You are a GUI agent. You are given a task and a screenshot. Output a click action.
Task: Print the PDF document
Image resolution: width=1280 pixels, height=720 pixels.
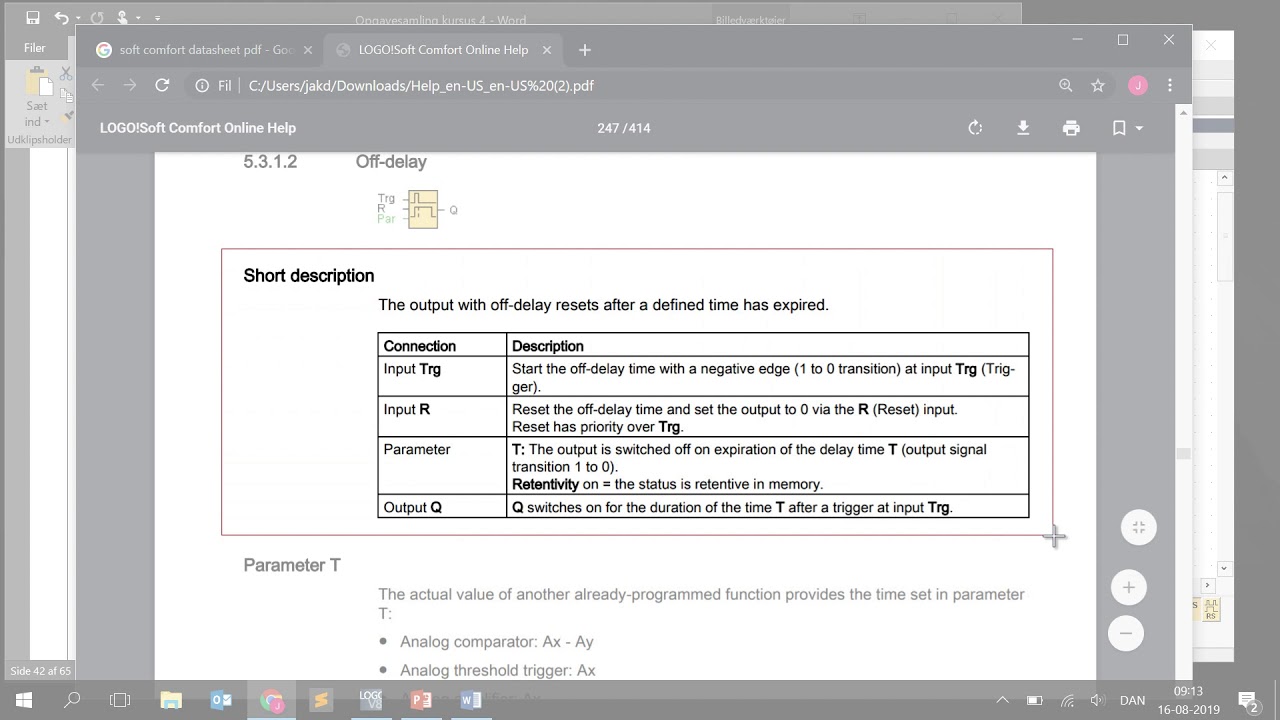[x=1071, y=128]
